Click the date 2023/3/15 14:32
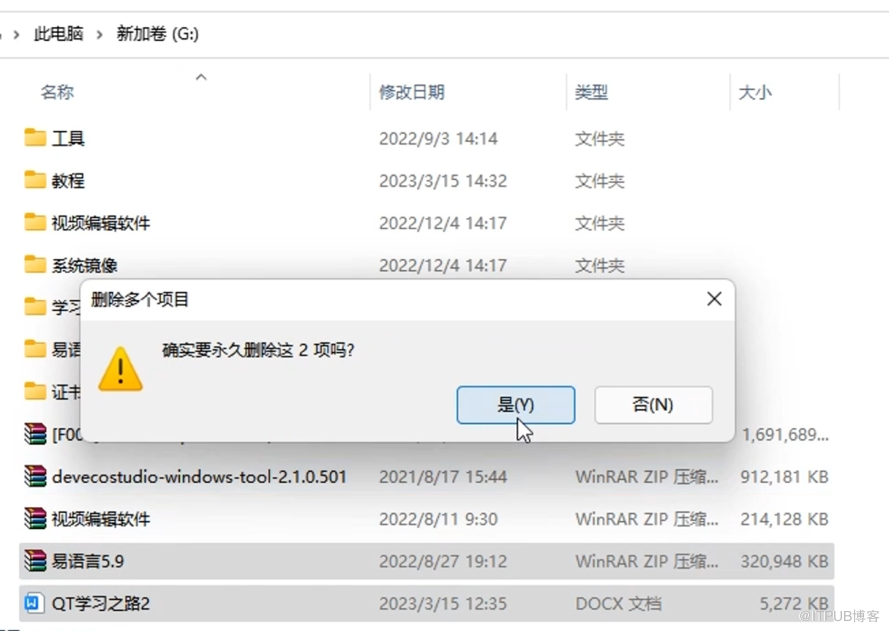 pos(443,181)
